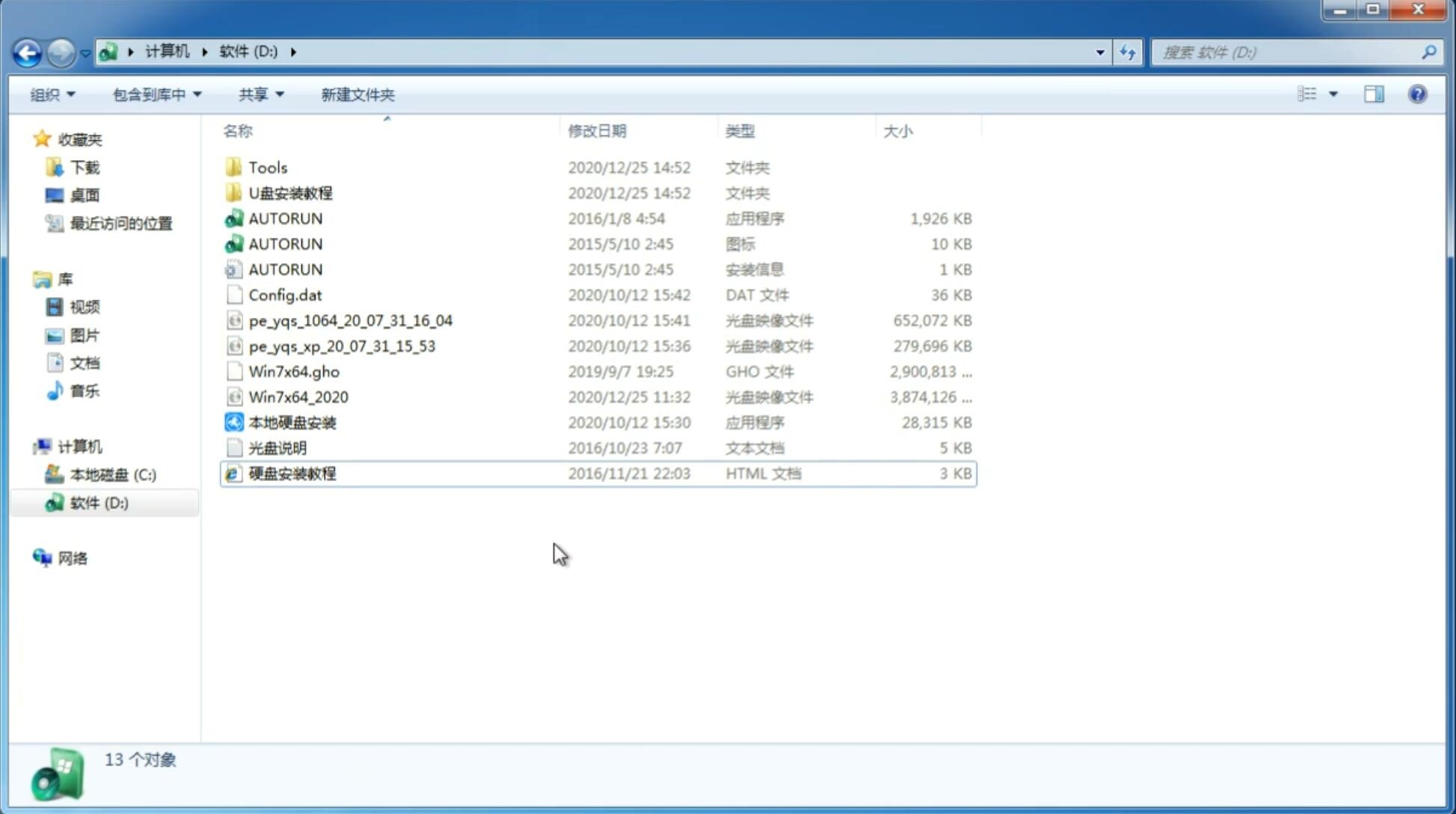The height and width of the screenshot is (814, 1456).
Task: Click 新建文件夹 button
Action: click(x=357, y=94)
